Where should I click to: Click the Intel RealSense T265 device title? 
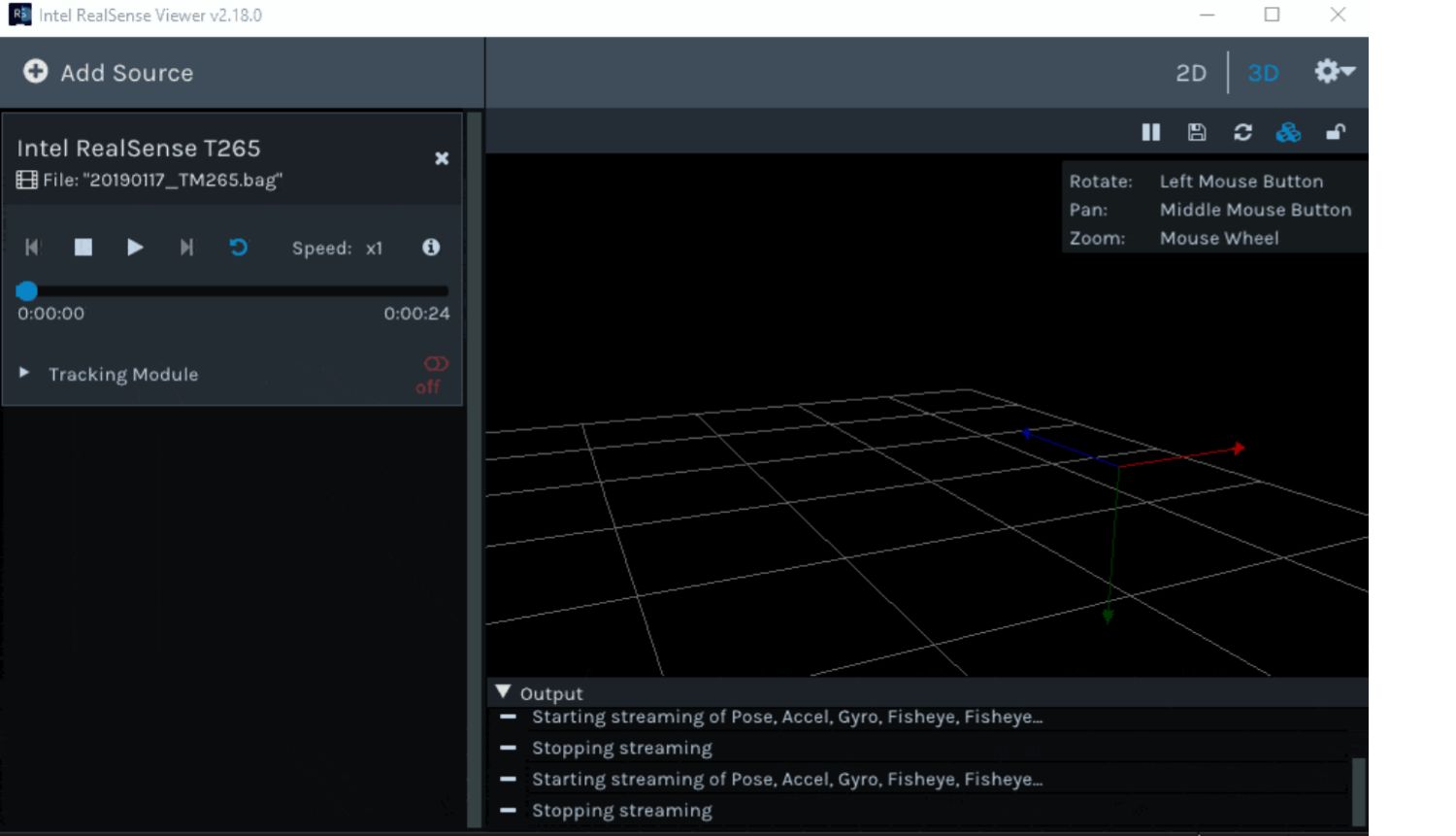click(x=139, y=148)
